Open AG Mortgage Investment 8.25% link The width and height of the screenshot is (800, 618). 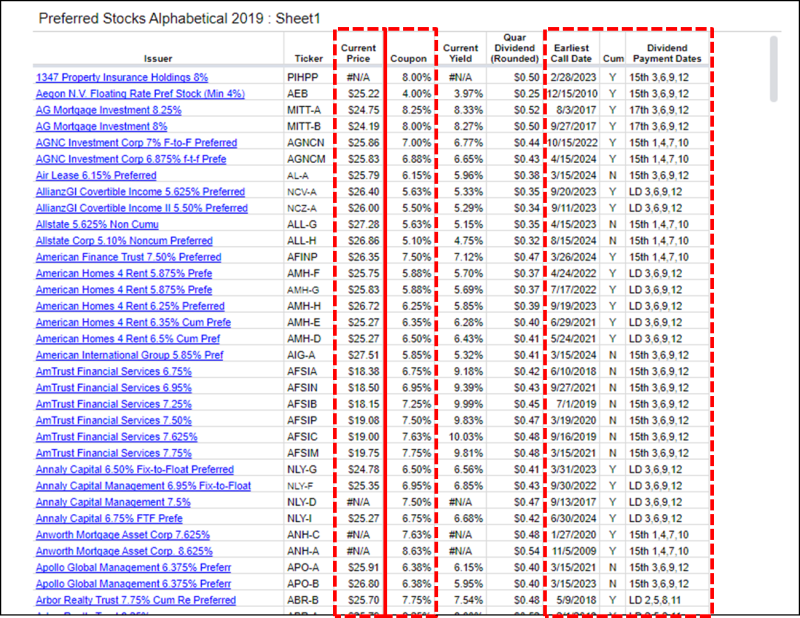pos(109,110)
